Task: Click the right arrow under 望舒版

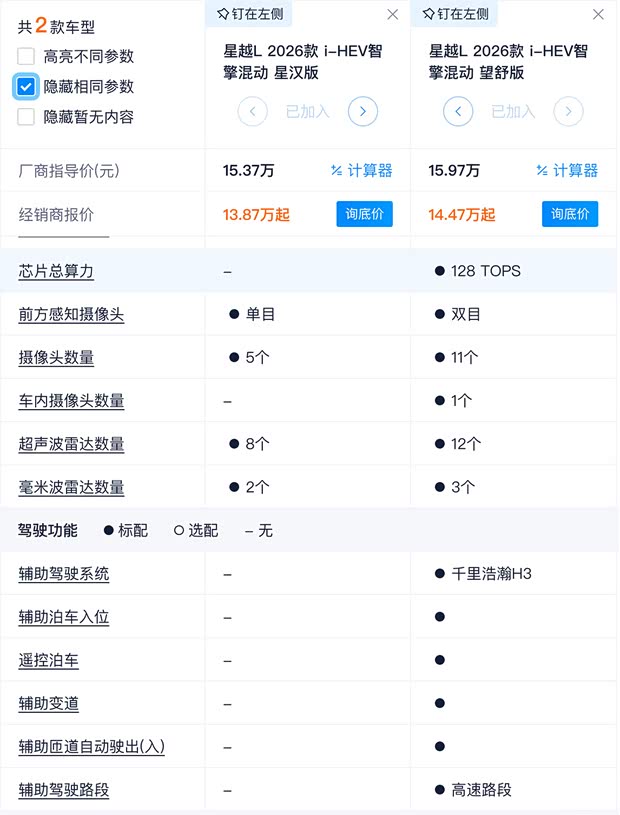Action: (x=569, y=111)
